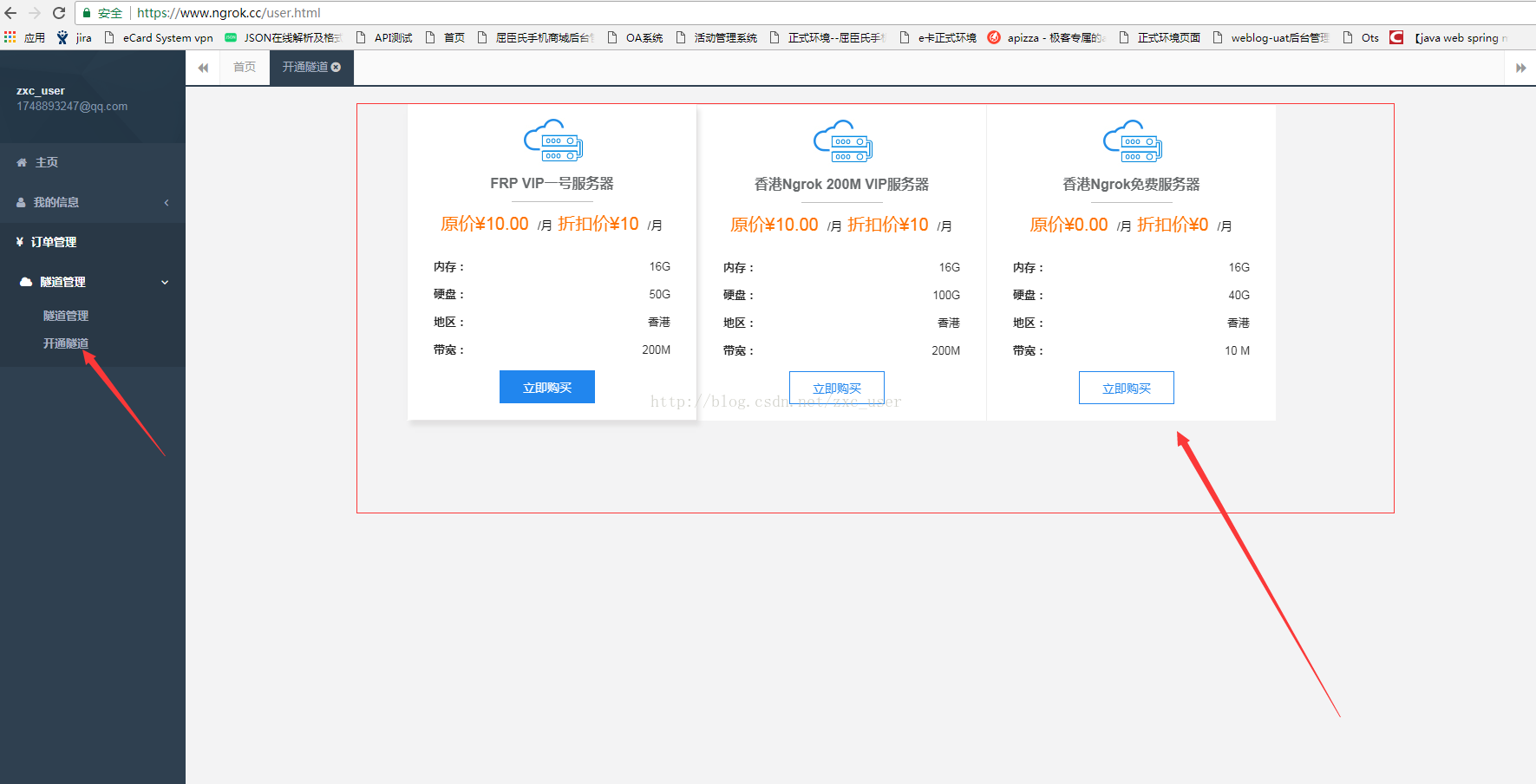1536x784 pixels.
Task: Click the FRP VIP一号服务器 title
Action: [552, 183]
